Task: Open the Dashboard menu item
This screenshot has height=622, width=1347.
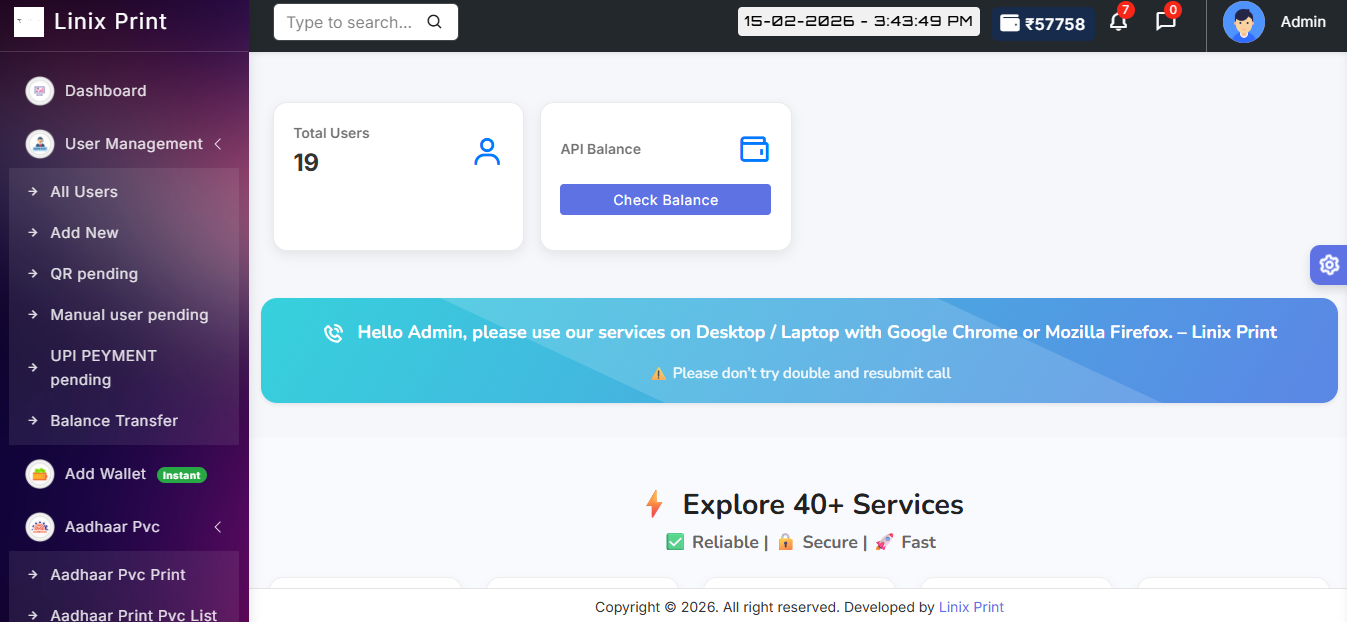Action: coord(105,91)
